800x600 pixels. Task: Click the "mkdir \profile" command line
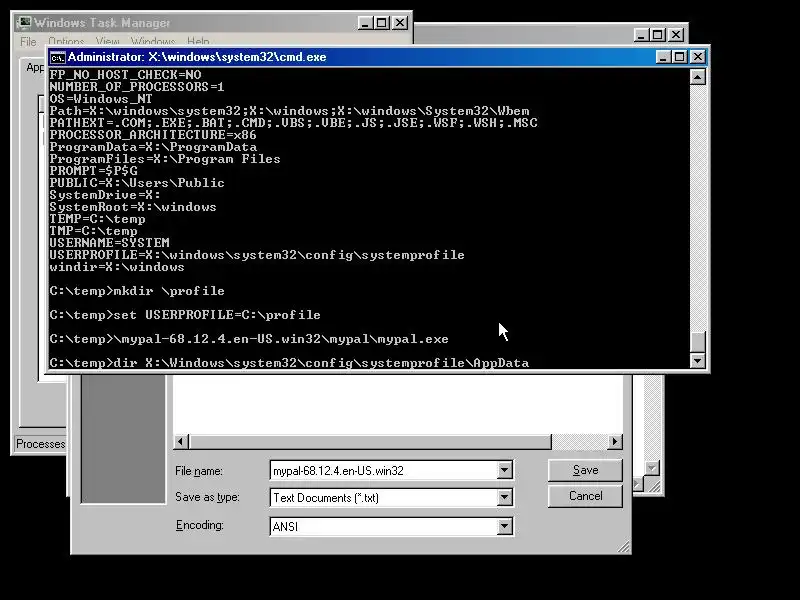[x=137, y=291]
